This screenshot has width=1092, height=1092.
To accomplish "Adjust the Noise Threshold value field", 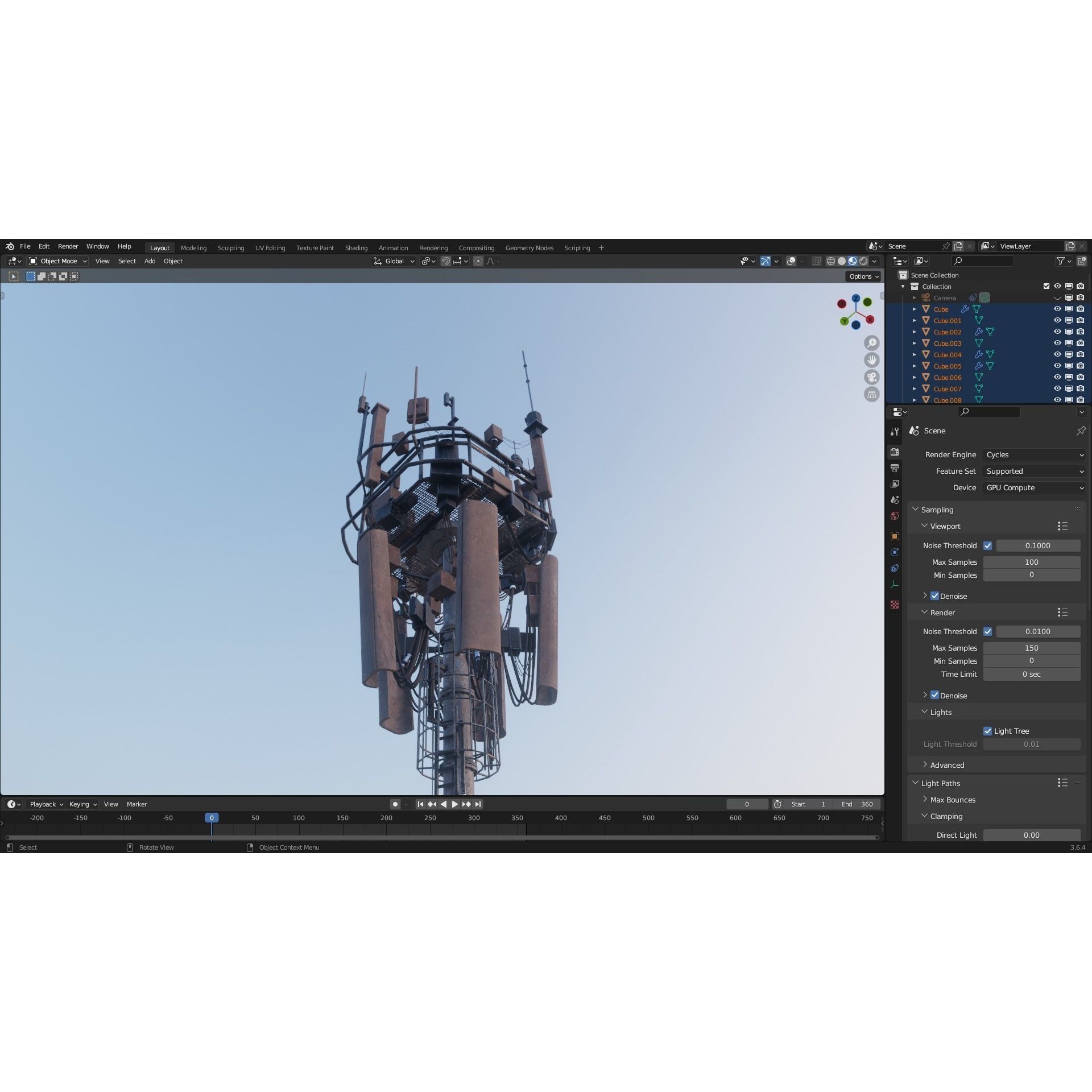I will [1037, 545].
